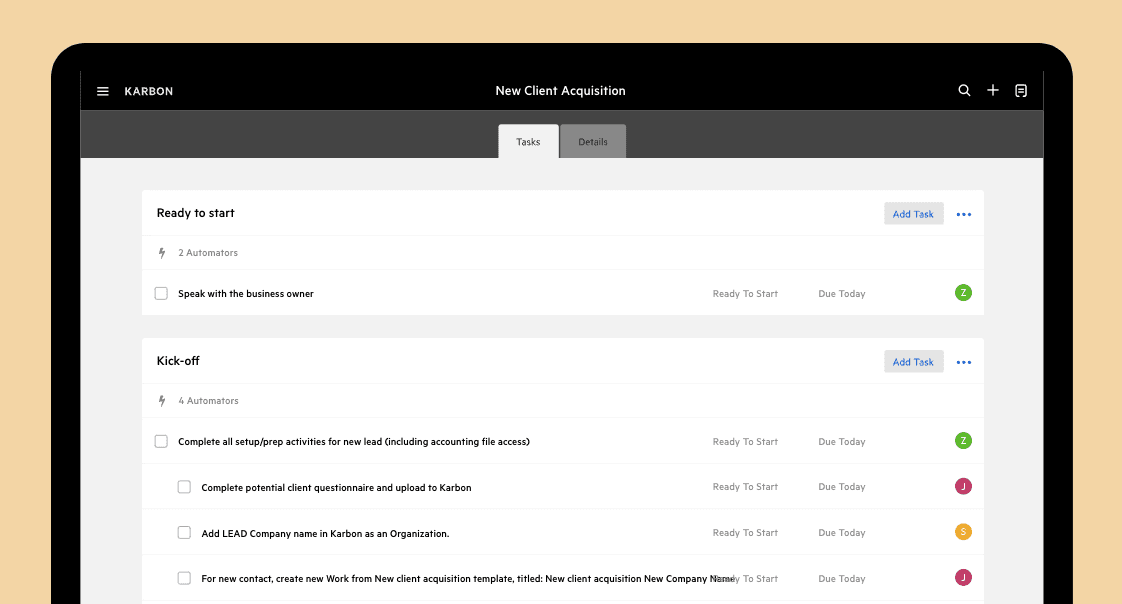The height and width of the screenshot is (604, 1122).
Task: Click the plus icon in the header
Action: click(992, 90)
